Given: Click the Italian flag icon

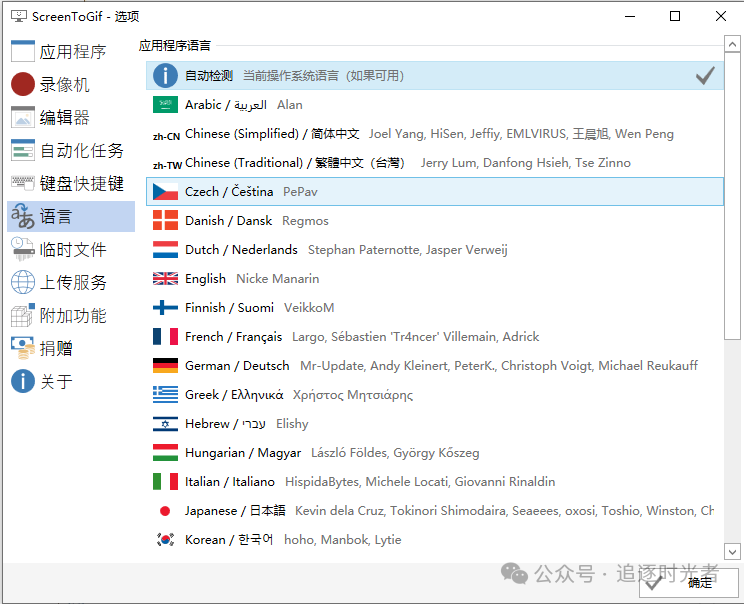Looking at the screenshot, I should (165, 482).
